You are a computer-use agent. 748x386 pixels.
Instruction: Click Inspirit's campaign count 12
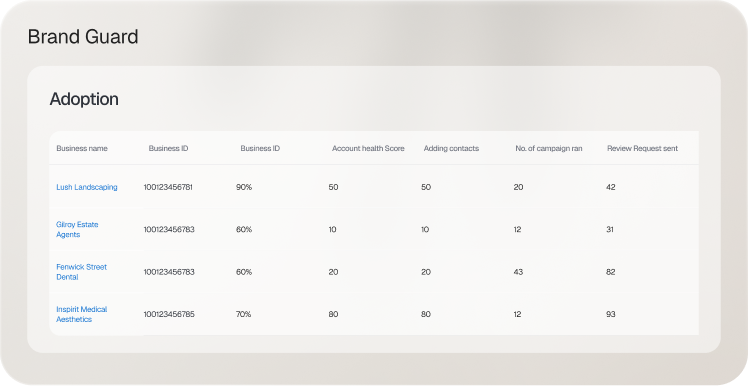click(518, 314)
